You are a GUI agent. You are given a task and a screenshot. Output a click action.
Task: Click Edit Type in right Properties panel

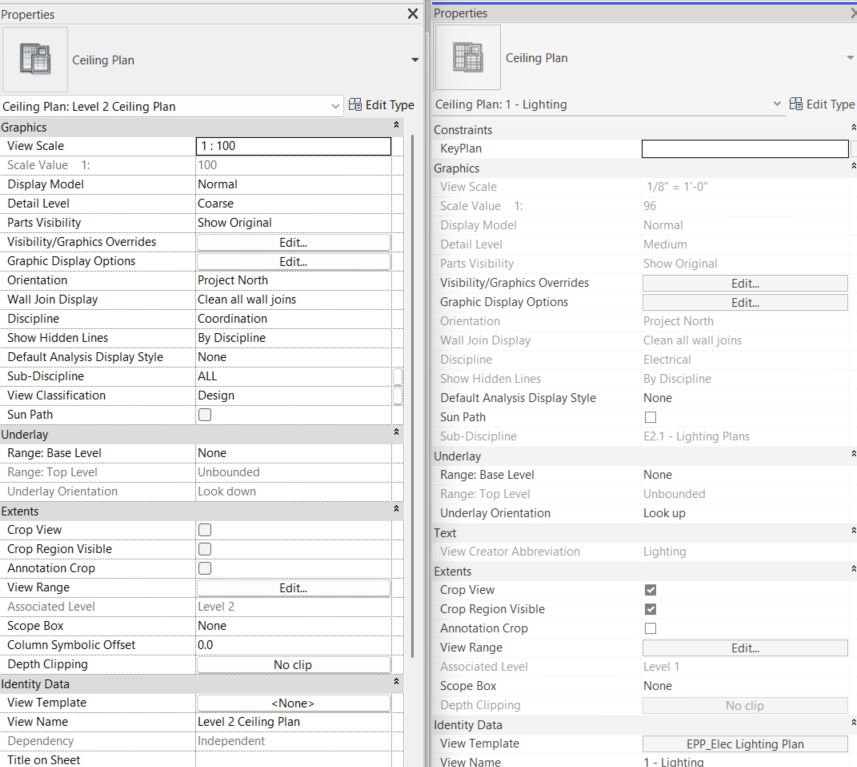coord(822,104)
